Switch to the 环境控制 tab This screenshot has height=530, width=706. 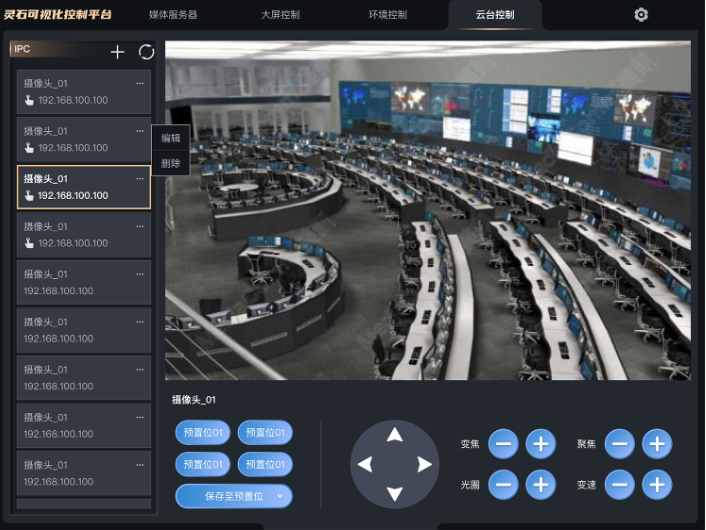(387, 15)
